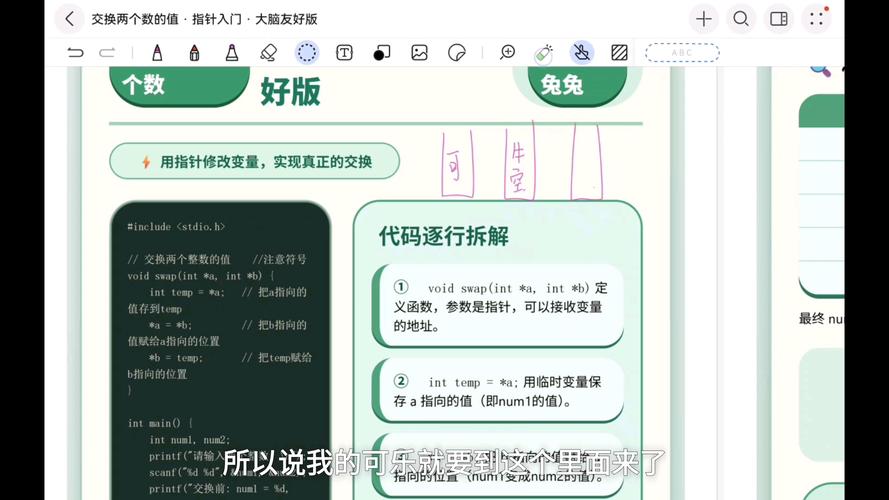889x500 pixels.
Task: Tap the void swap(int *a, int *b) code line
Action: [x=201, y=276]
